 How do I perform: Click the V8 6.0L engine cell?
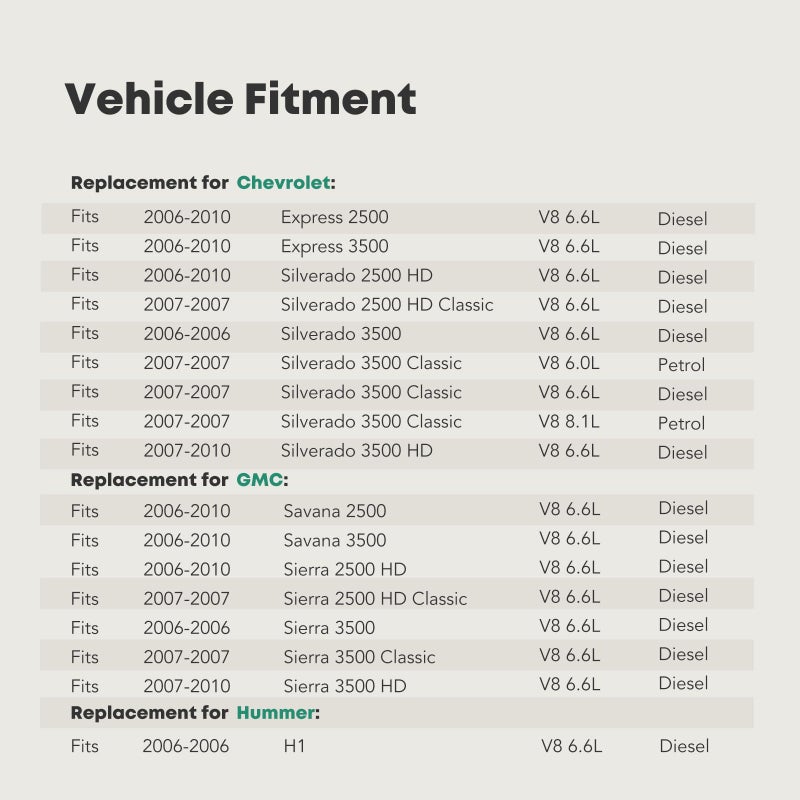[x=568, y=363]
